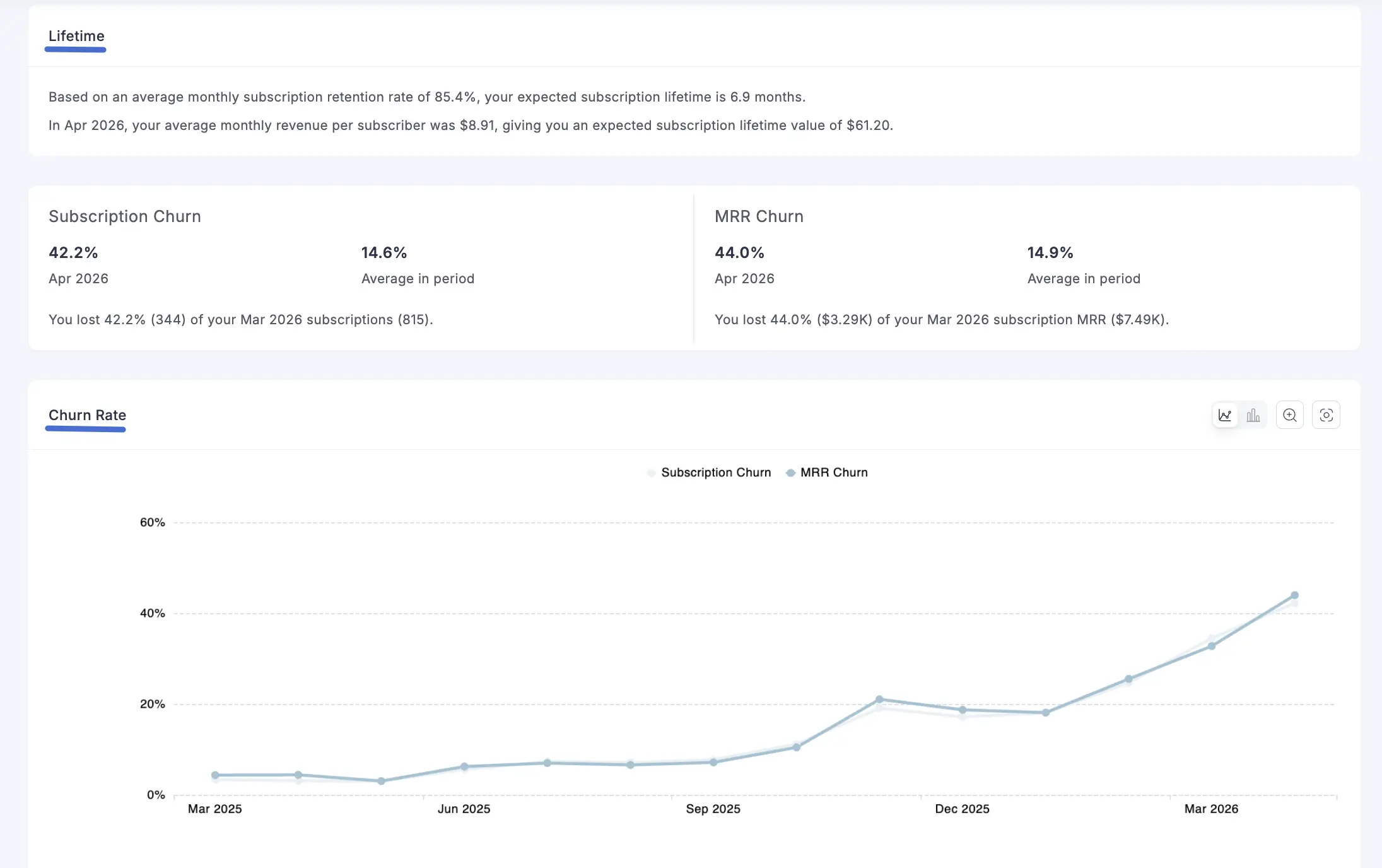1382x868 pixels.
Task: Click the Mar 2025 MRR churn data point
Action: [215, 775]
